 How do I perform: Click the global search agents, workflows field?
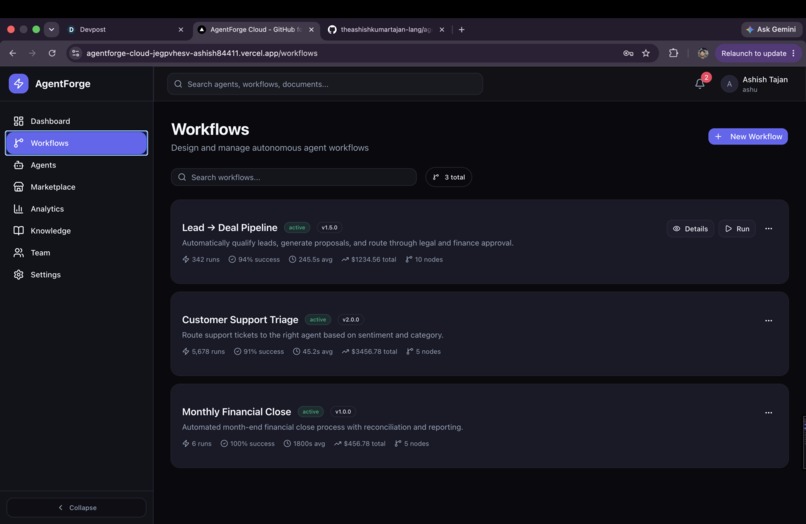click(325, 84)
